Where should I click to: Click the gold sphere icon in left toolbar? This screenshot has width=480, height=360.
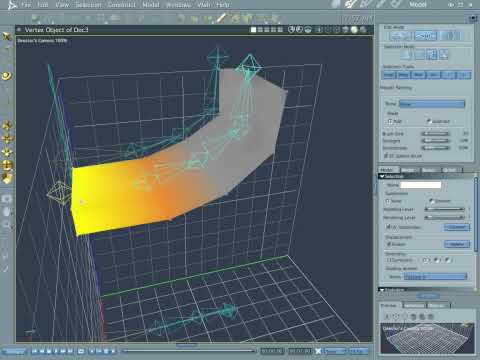tap(6, 76)
